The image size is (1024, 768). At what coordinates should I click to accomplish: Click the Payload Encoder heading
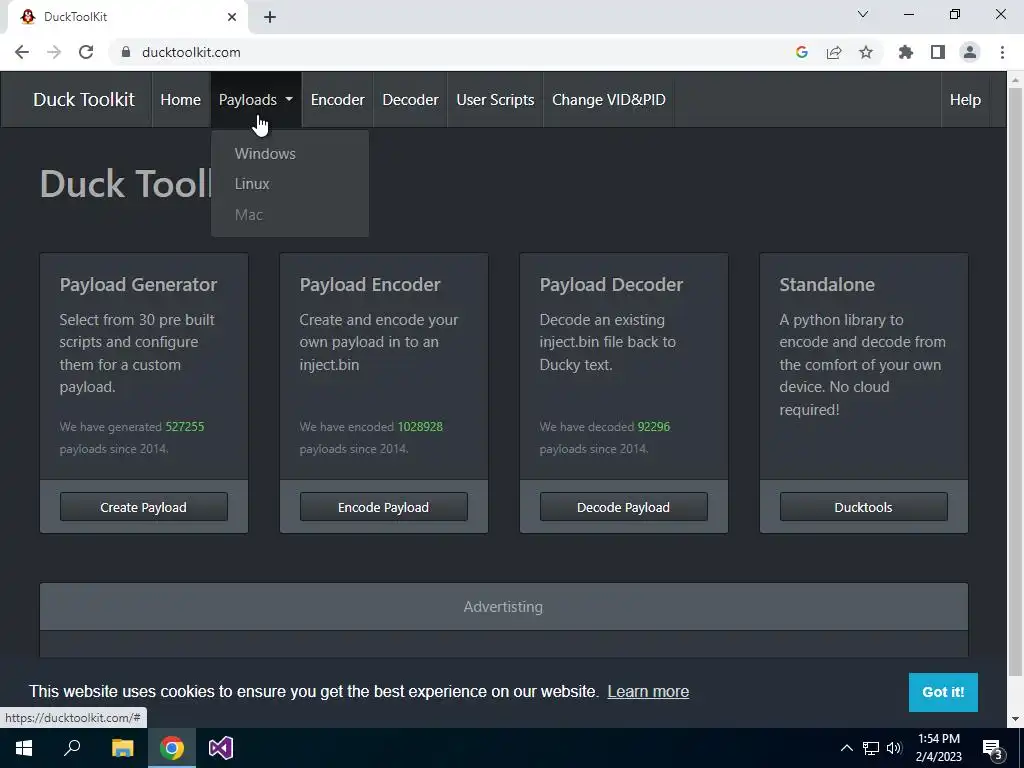tap(370, 285)
